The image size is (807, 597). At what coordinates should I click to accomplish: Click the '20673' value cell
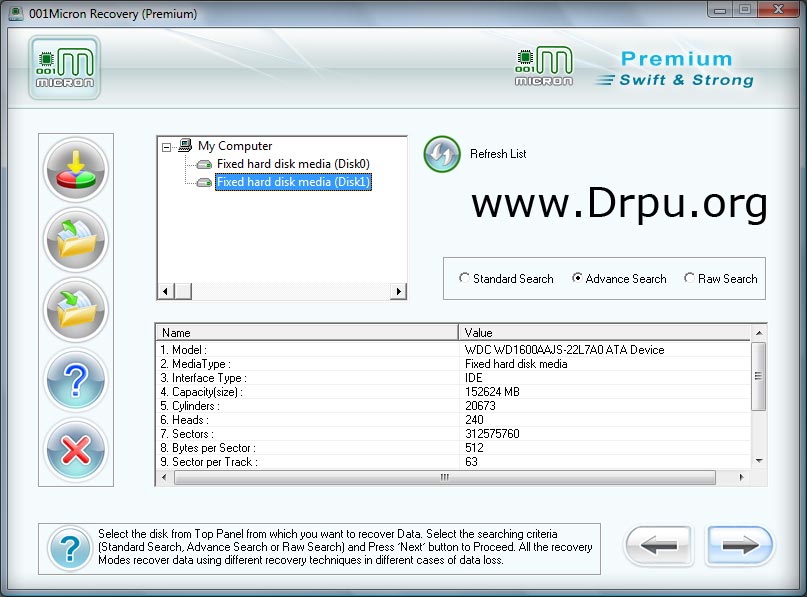click(480, 406)
